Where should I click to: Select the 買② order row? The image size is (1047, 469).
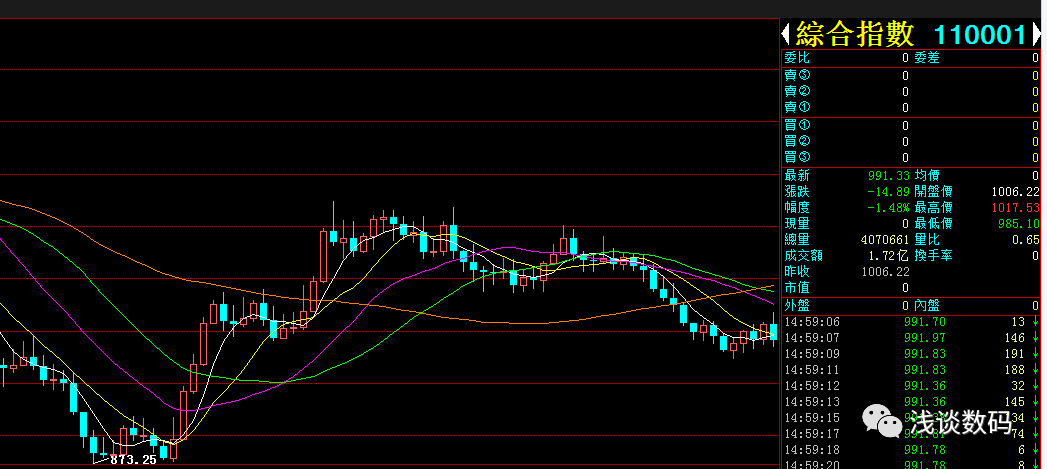[911, 142]
